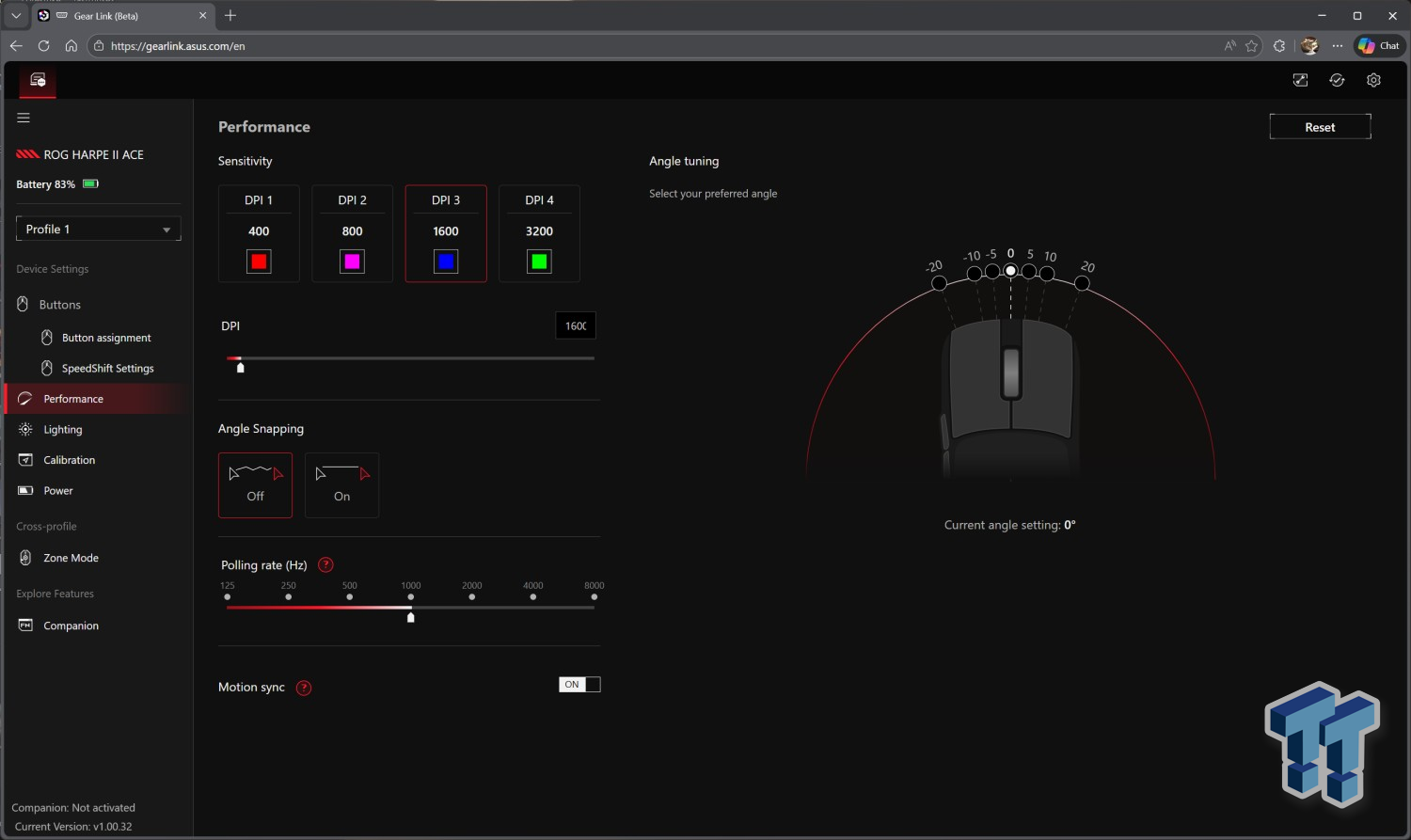
Task: Set Angle Snapping to Off
Action: (255, 485)
